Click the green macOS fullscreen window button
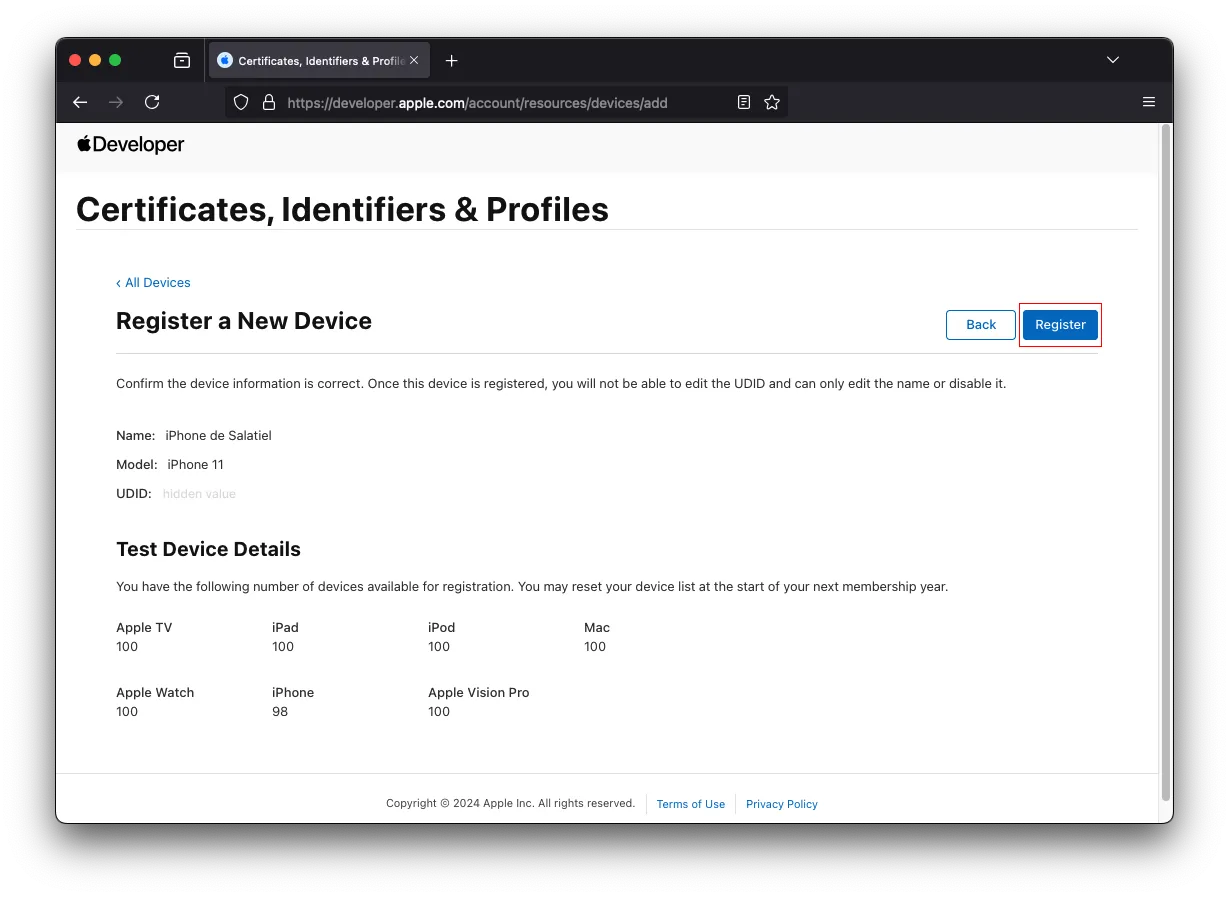This screenshot has height=897, width=1229. pos(115,60)
